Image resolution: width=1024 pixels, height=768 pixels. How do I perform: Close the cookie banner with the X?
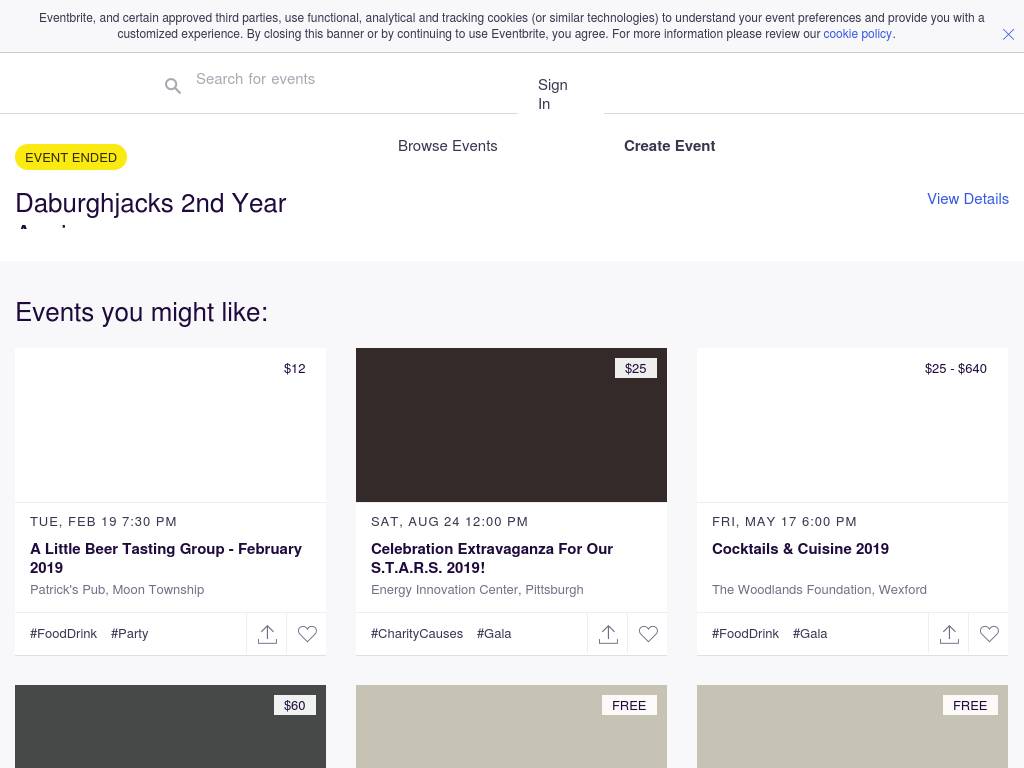point(1008,34)
